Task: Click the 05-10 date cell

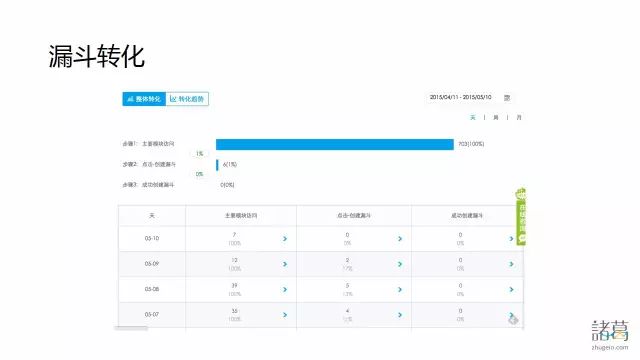Action: [x=152, y=238]
